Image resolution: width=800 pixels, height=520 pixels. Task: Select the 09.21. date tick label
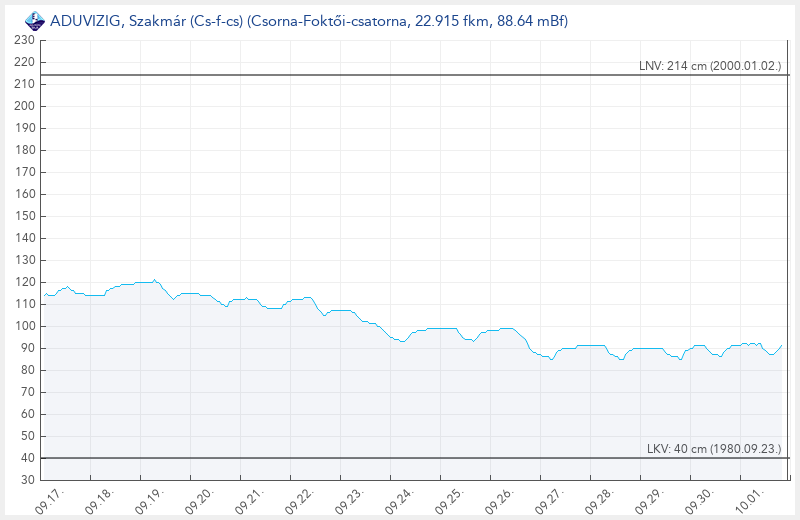(247, 500)
